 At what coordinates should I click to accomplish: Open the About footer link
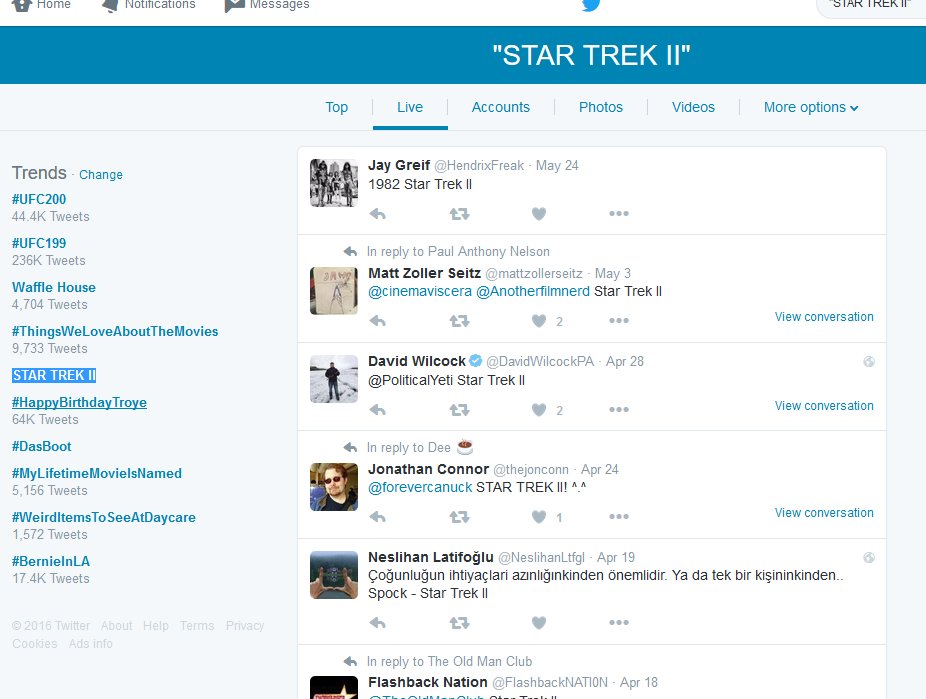[x=116, y=626]
